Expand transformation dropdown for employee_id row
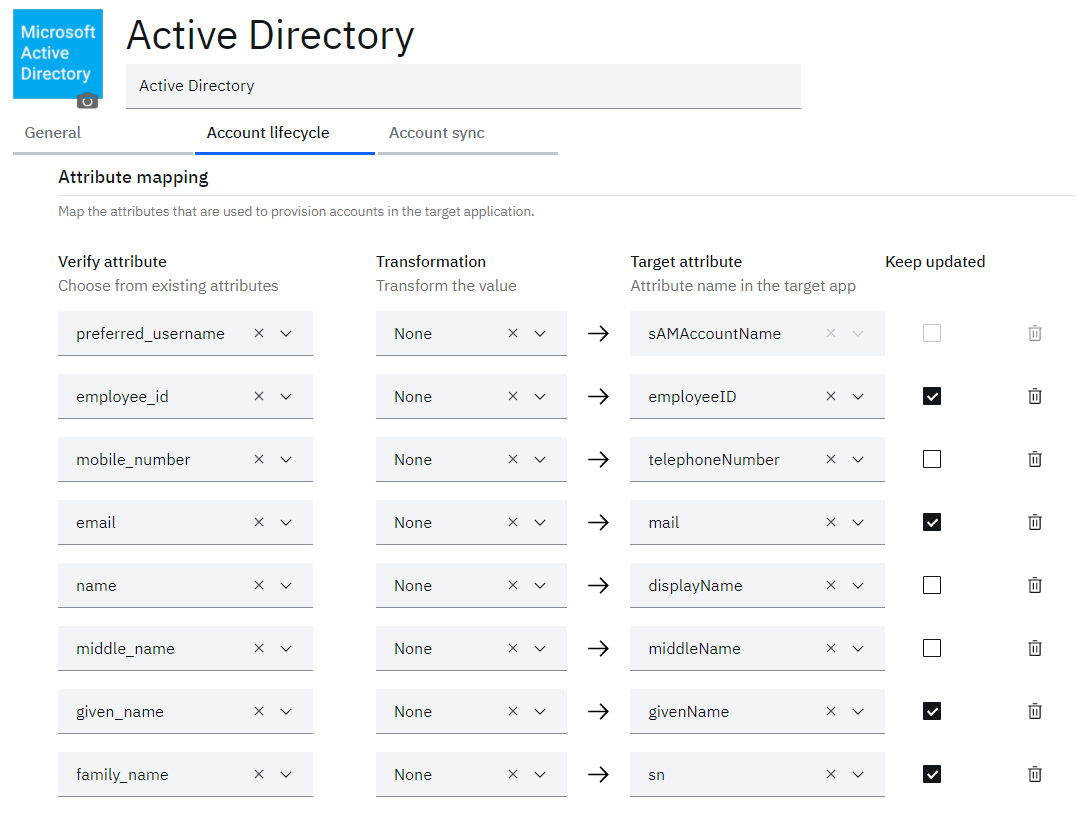Image resolution: width=1077 pixels, height=813 pixels. (540, 396)
